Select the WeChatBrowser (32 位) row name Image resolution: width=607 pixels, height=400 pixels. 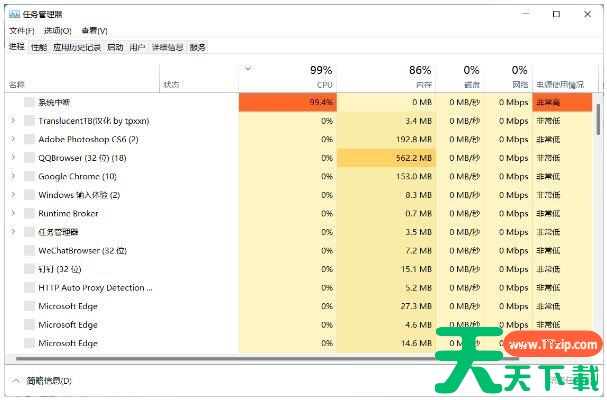(82, 251)
